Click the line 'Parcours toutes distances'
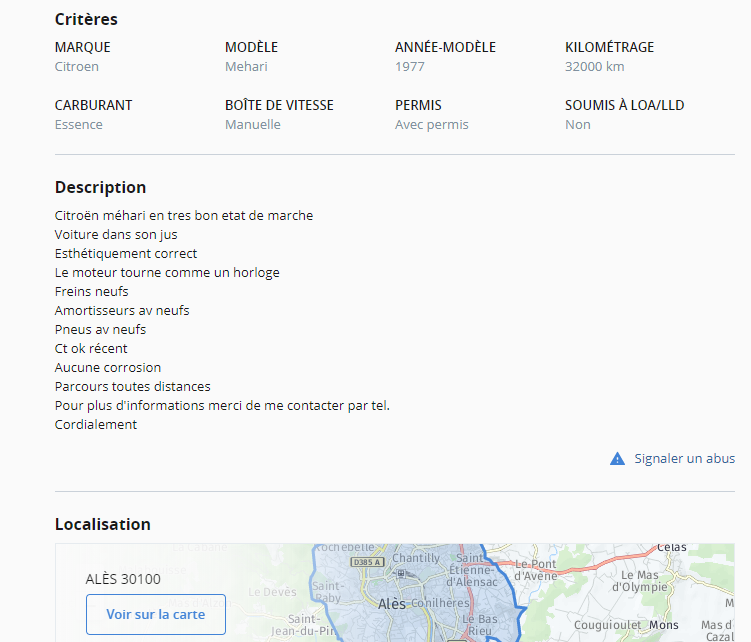 (x=133, y=387)
